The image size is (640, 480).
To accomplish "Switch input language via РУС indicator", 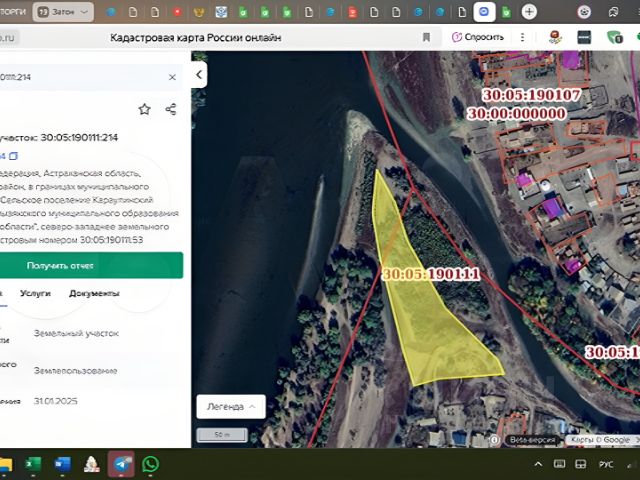I will 606,464.
